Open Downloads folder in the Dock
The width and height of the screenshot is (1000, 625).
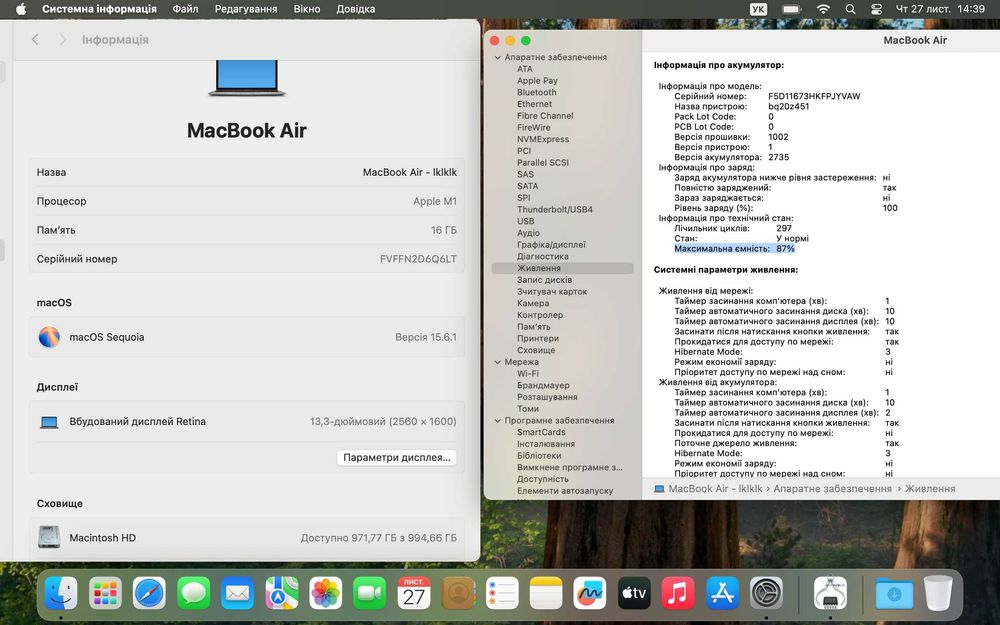(x=893, y=593)
